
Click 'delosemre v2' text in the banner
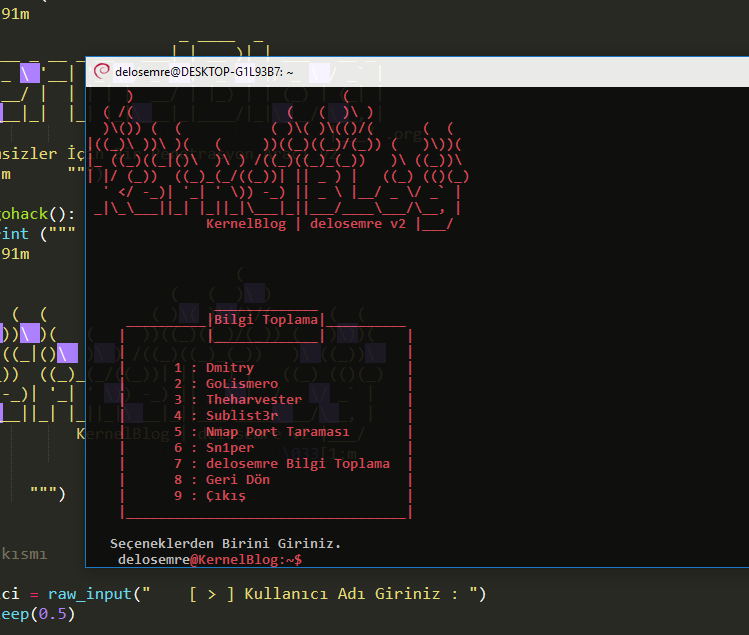pyautogui.click(x=358, y=224)
